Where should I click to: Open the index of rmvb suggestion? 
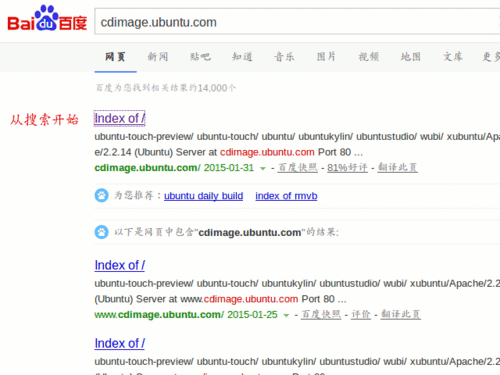pyautogui.click(x=286, y=196)
